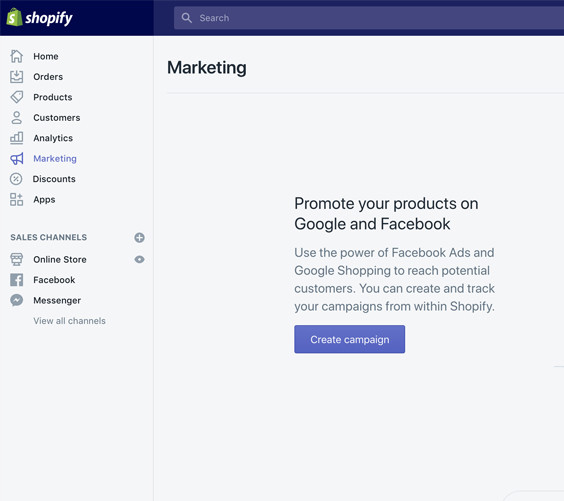Select Marketing in the sidebar
The height and width of the screenshot is (501, 564).
point(55,159)
